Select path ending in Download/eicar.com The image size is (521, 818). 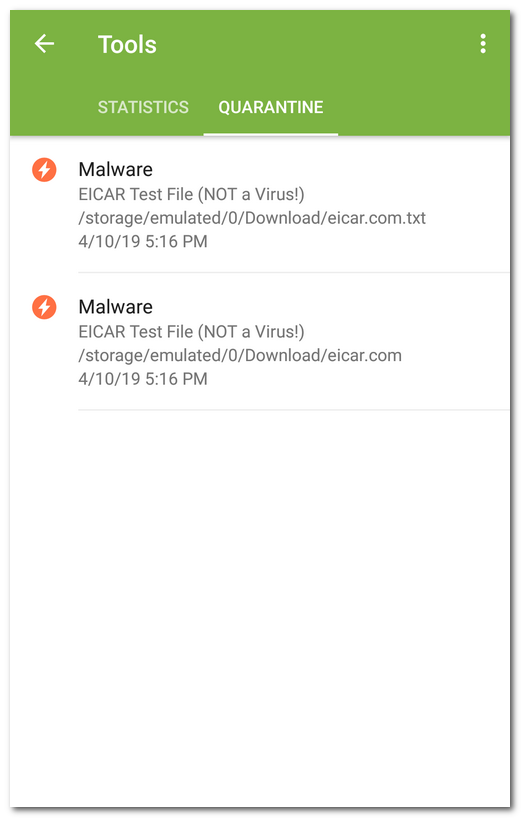(240, 356)
